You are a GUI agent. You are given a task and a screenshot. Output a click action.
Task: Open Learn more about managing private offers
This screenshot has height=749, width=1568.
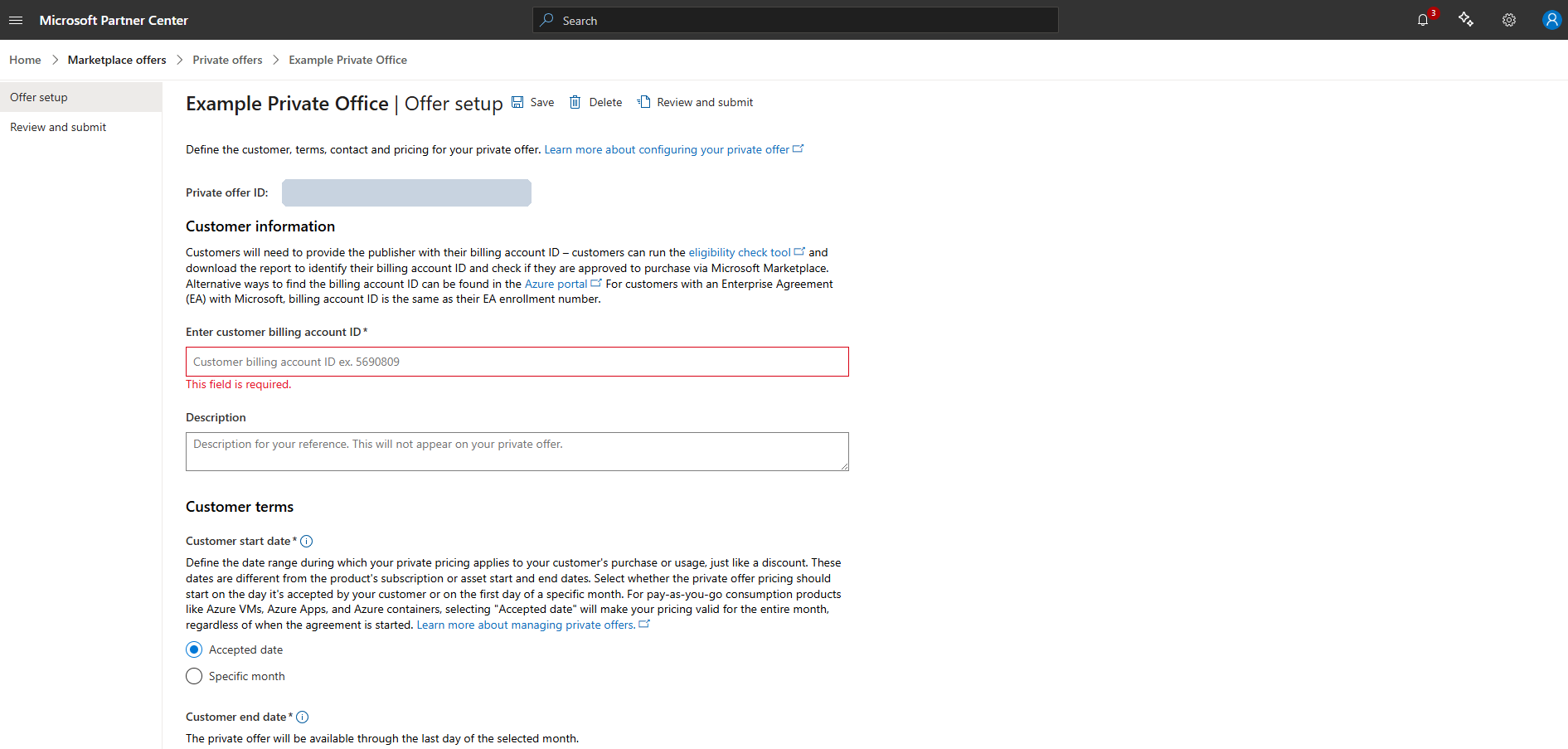[x=526, y=625]
